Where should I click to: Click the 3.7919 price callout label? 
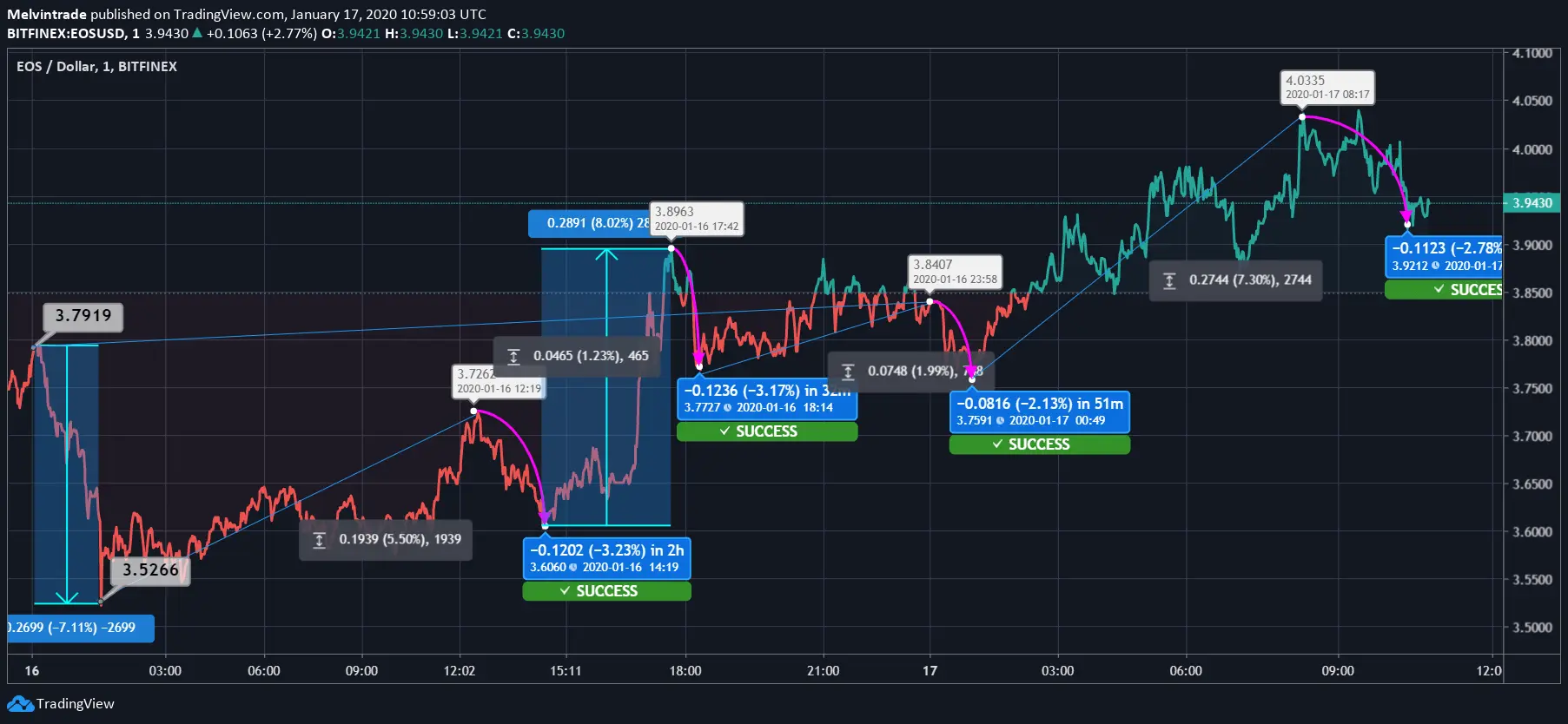83,316
